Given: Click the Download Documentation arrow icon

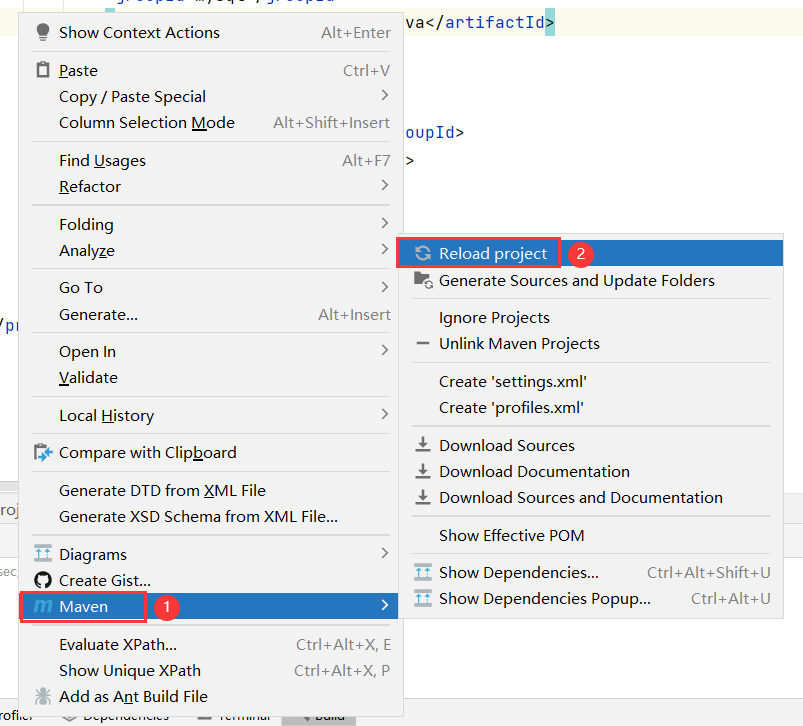Looking at the screenshot, I should coord(422,471).
